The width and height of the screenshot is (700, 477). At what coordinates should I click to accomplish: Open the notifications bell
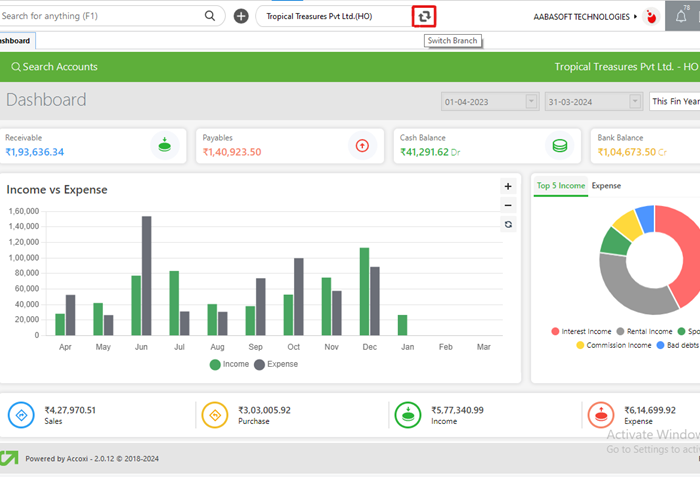click(x=681, y=16)
